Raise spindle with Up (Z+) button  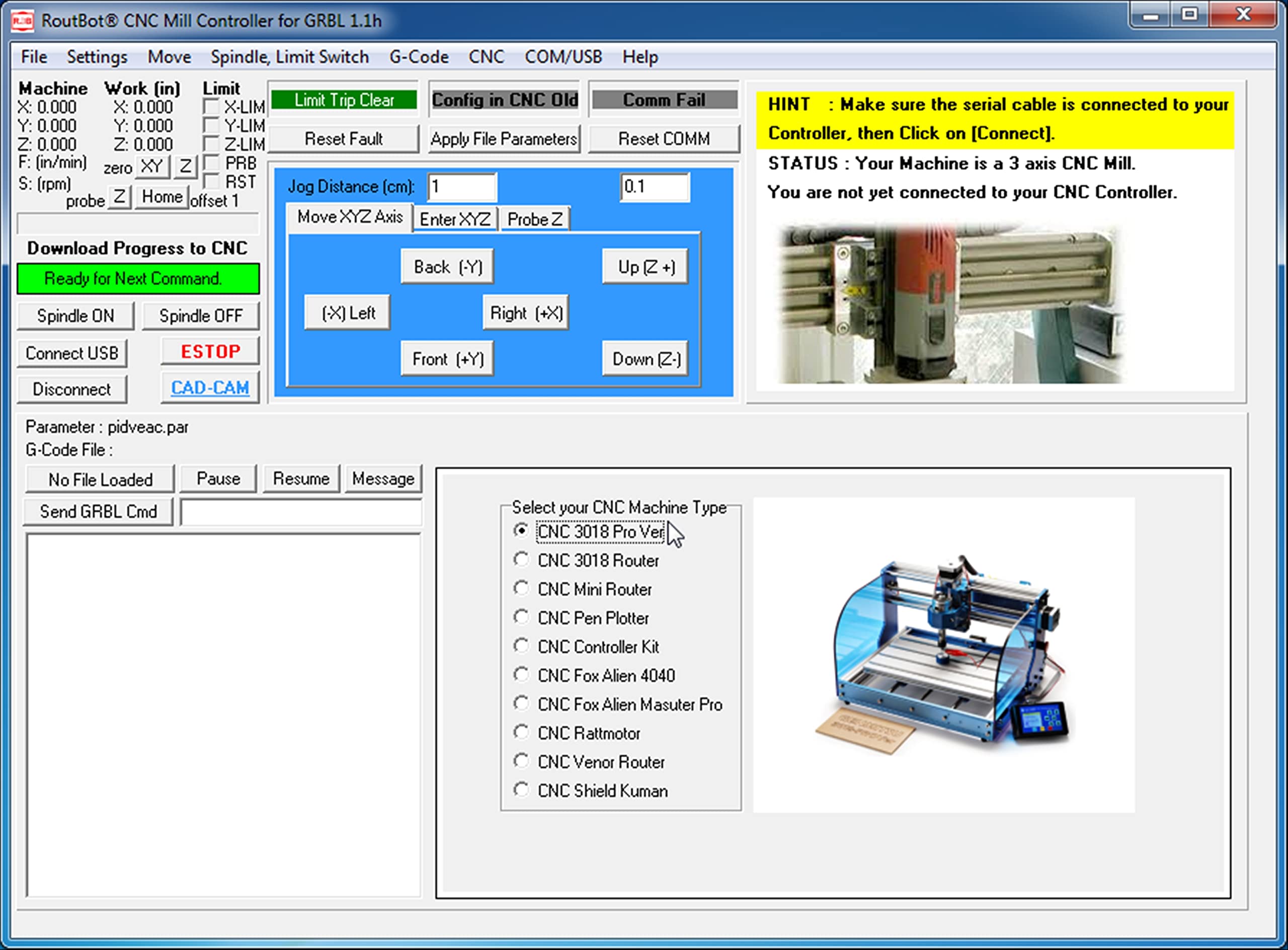(646, 267)
